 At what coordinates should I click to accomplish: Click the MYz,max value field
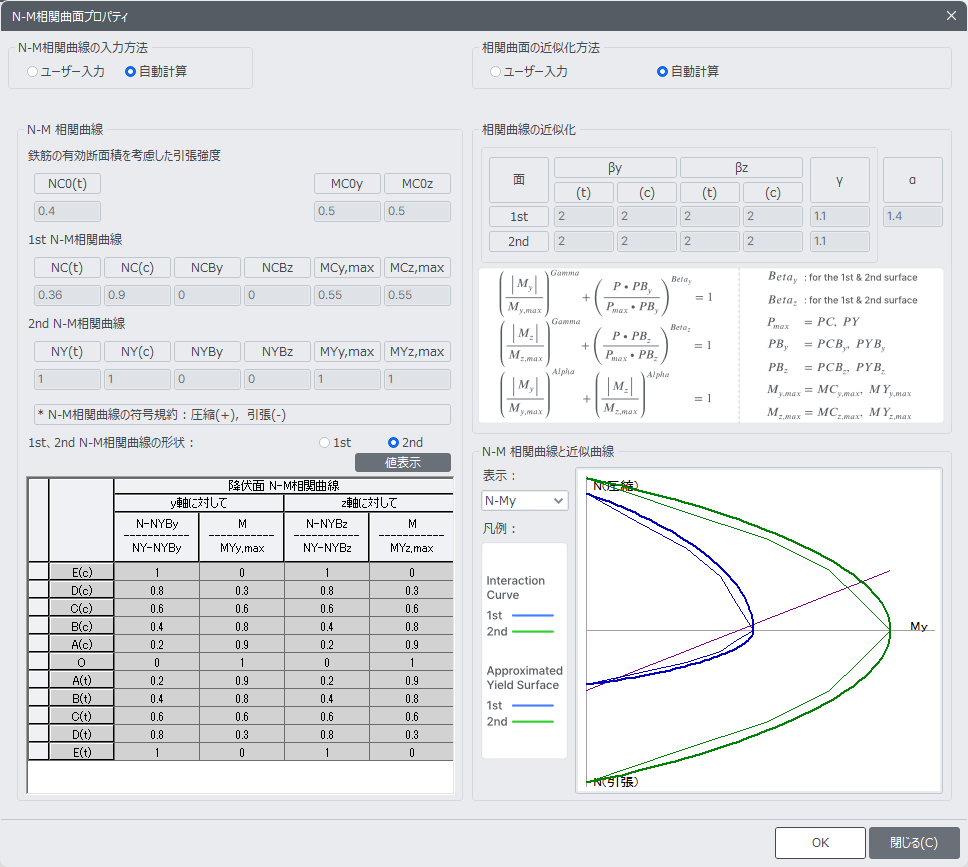click(x=417, y=379)
